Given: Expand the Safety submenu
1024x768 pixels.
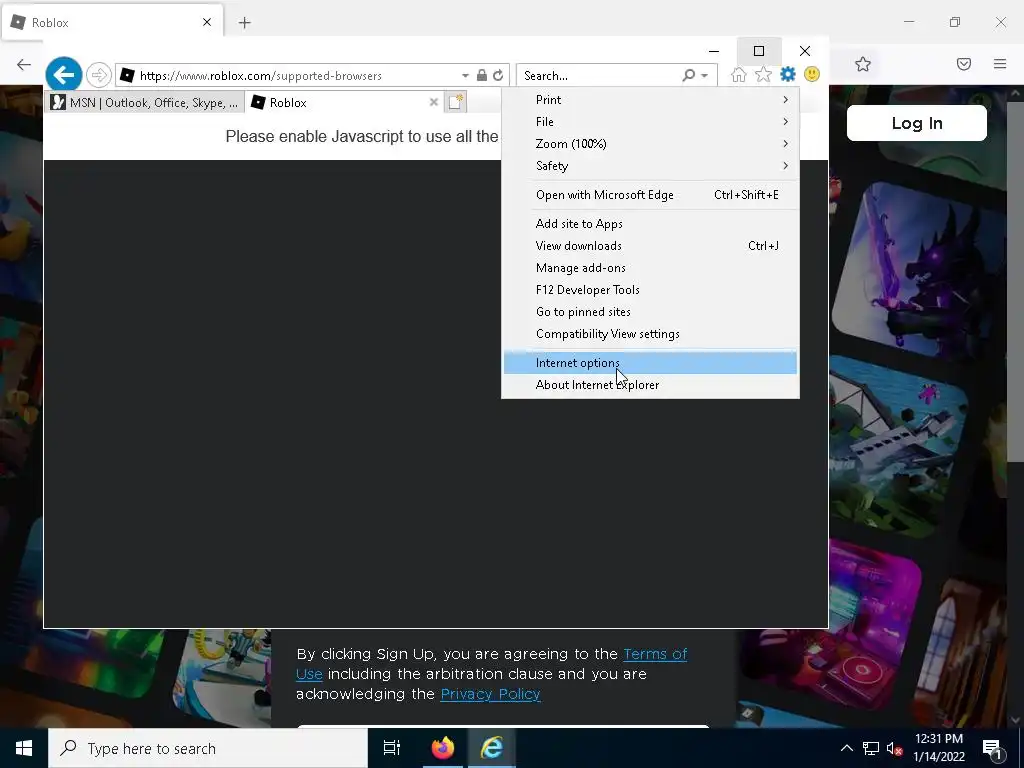Looking at the screenshot, I should click(650, 166).
